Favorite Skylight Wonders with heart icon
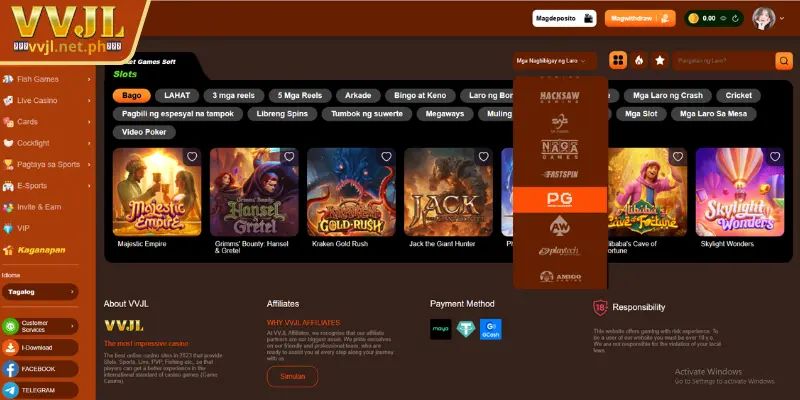Viewport: 800px width, 400px height. tap(775, 157)
